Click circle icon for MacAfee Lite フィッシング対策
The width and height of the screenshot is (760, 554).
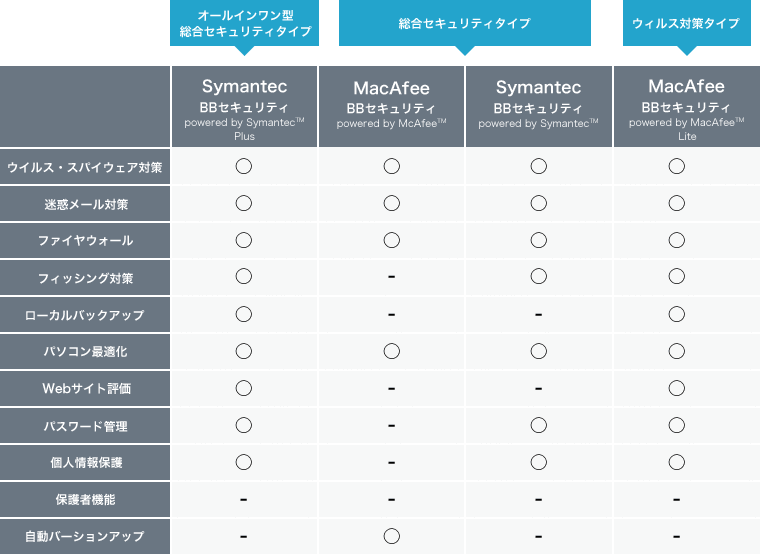click(677, 277)
